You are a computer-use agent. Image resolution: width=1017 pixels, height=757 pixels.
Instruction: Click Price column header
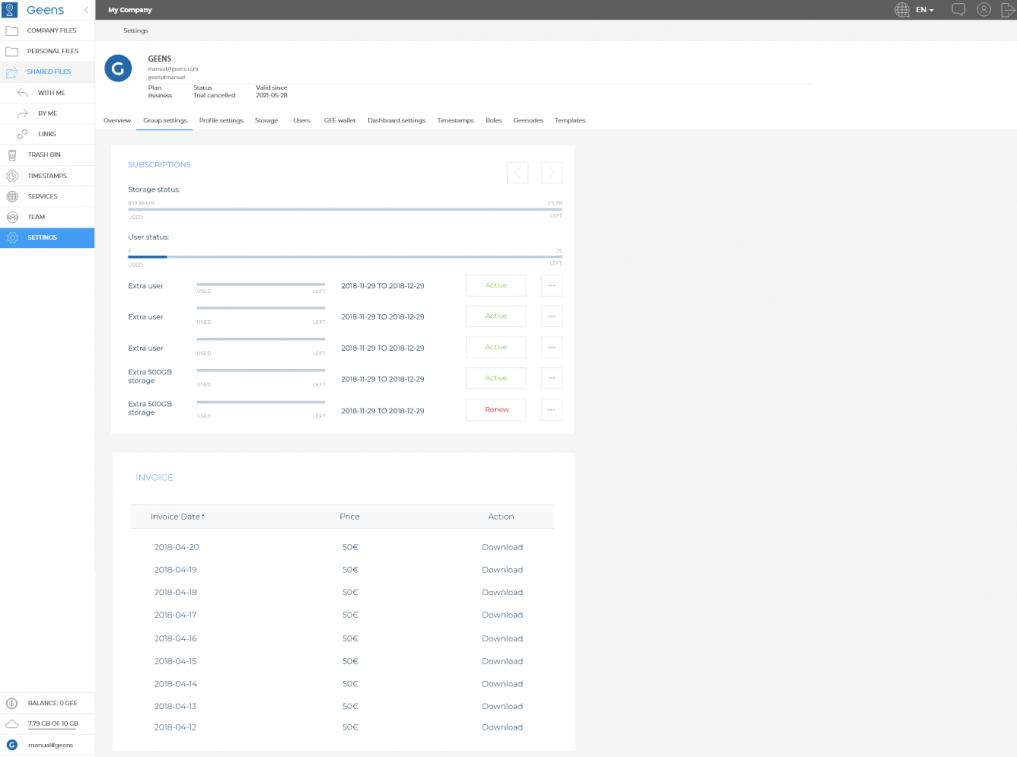[x=350, y=517]
